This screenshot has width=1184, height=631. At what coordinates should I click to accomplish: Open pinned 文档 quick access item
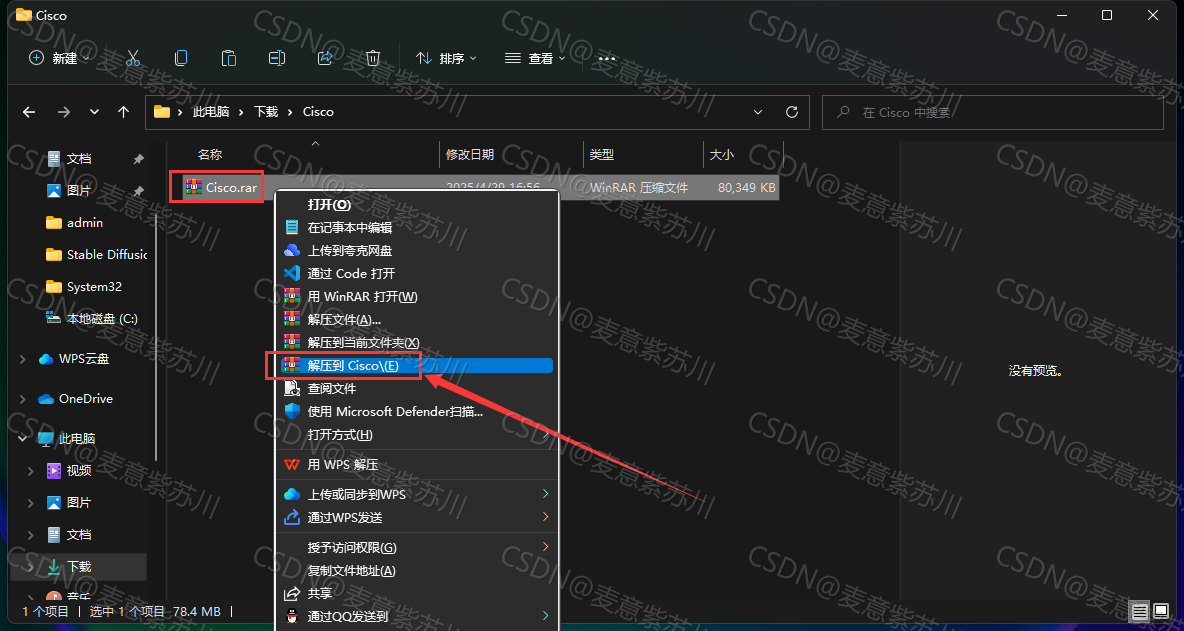(x=79, y=159)
